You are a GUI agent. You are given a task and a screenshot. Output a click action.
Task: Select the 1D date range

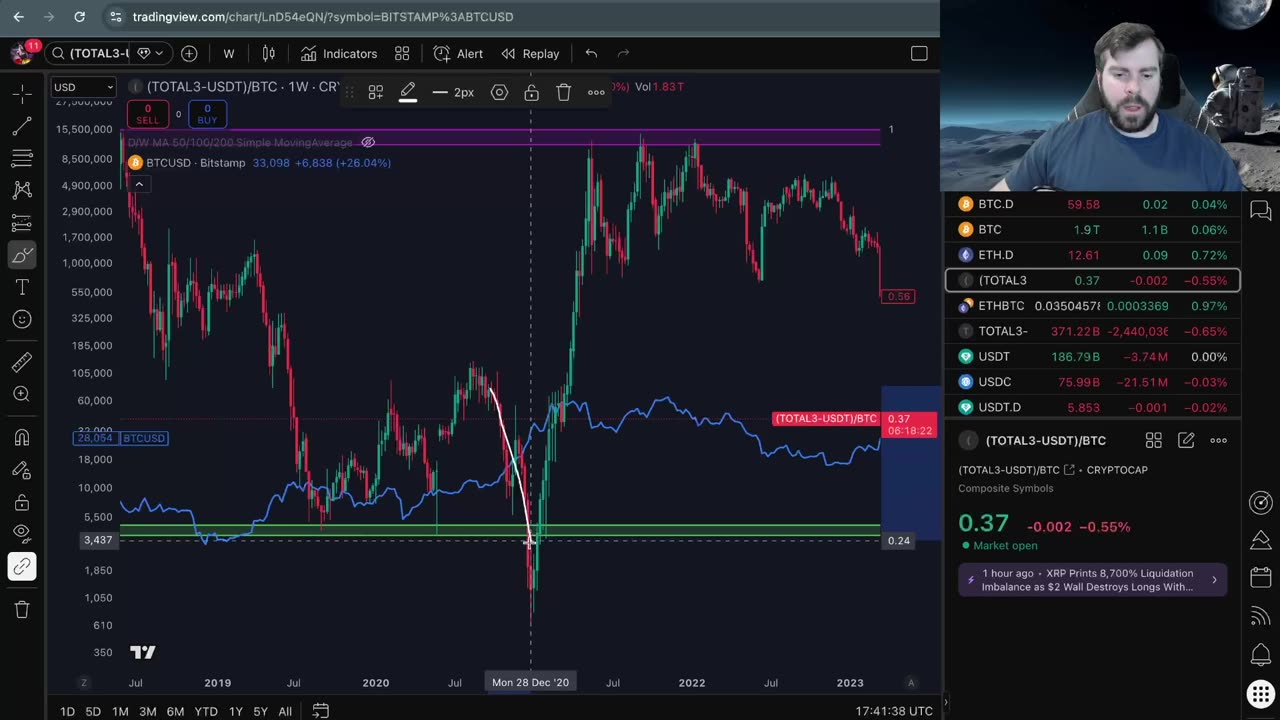click(x=67, y=711)
